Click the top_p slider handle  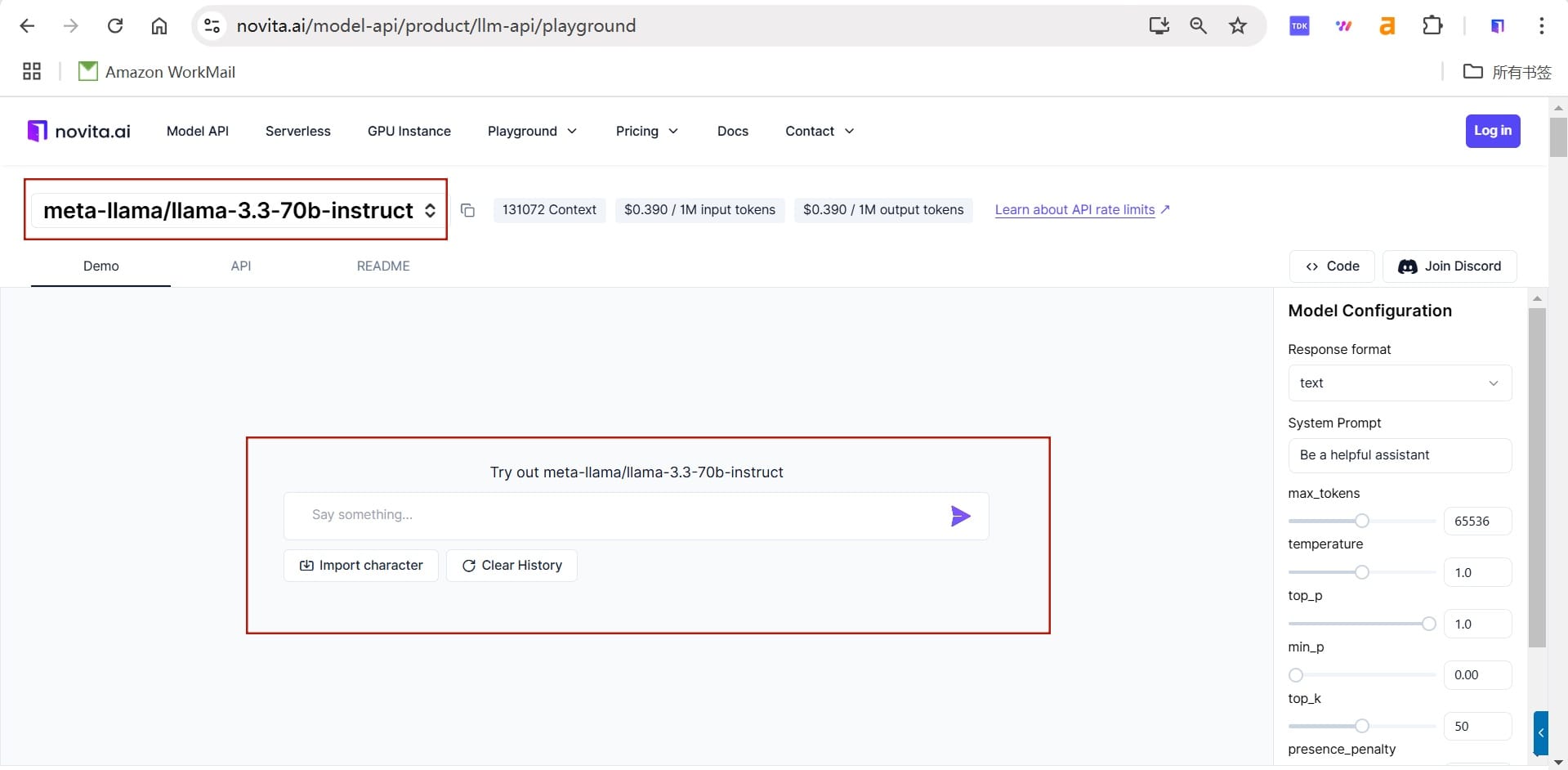(1428, 624)
